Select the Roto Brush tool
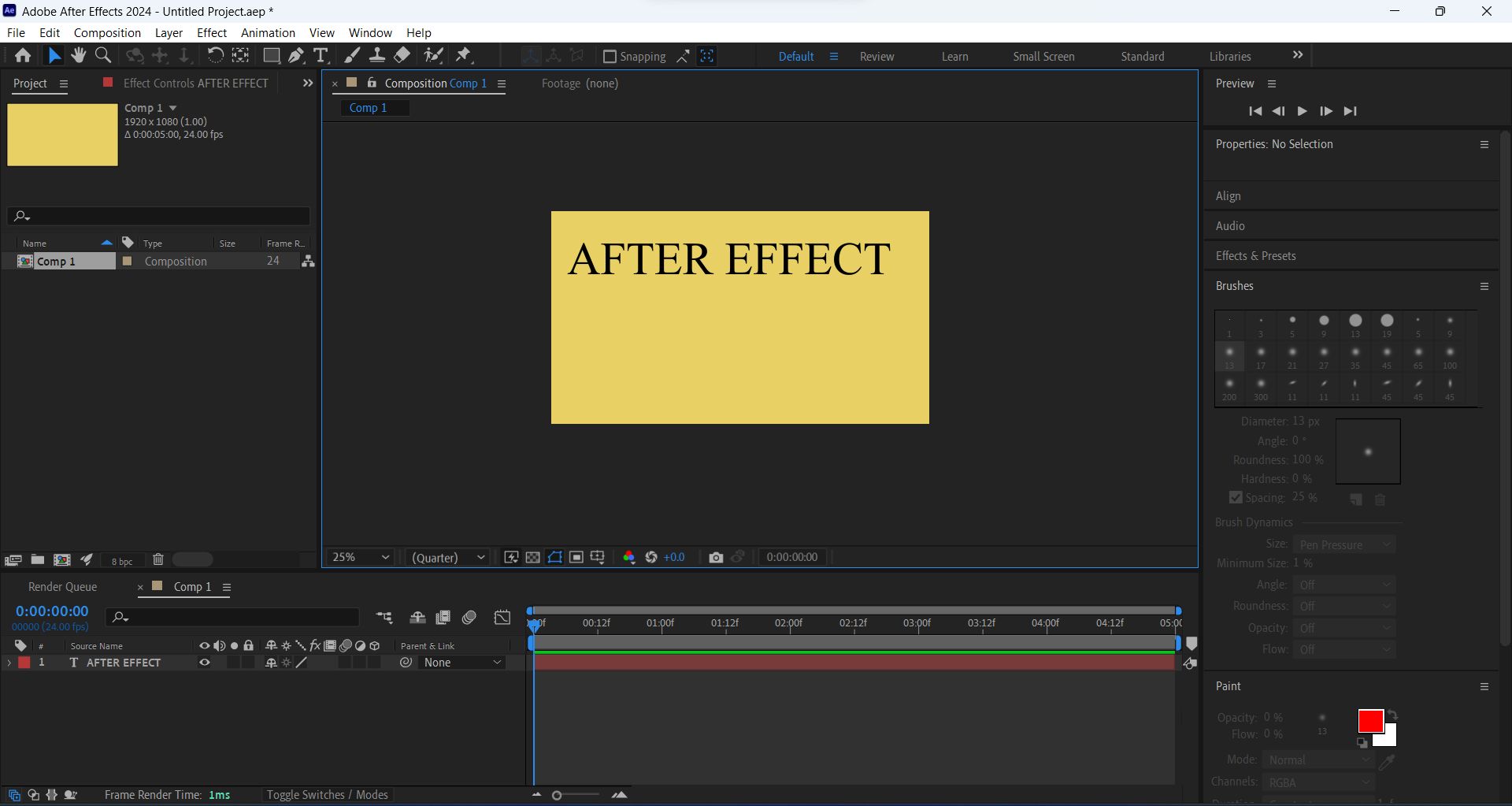 433,55
